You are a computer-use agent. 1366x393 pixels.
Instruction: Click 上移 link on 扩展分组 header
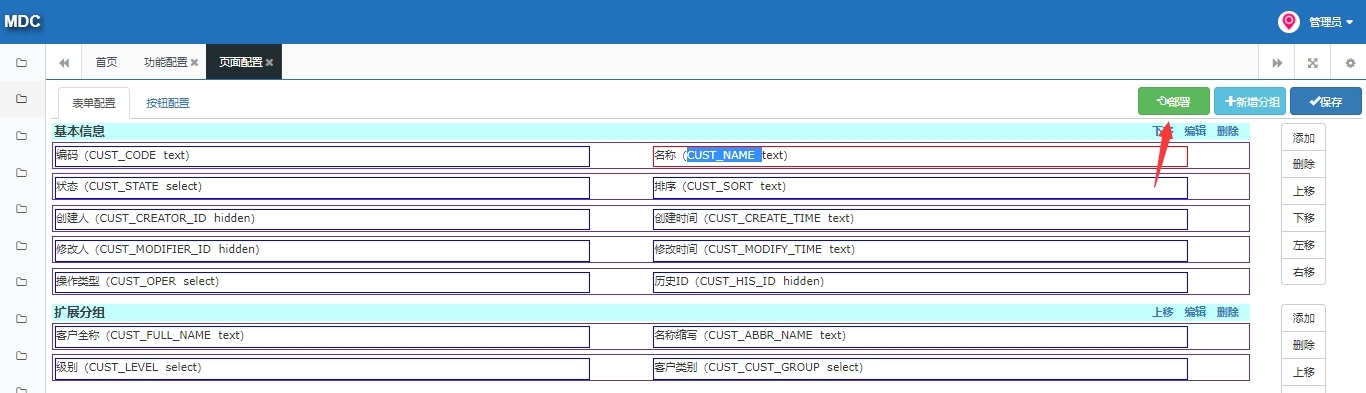1162,312
